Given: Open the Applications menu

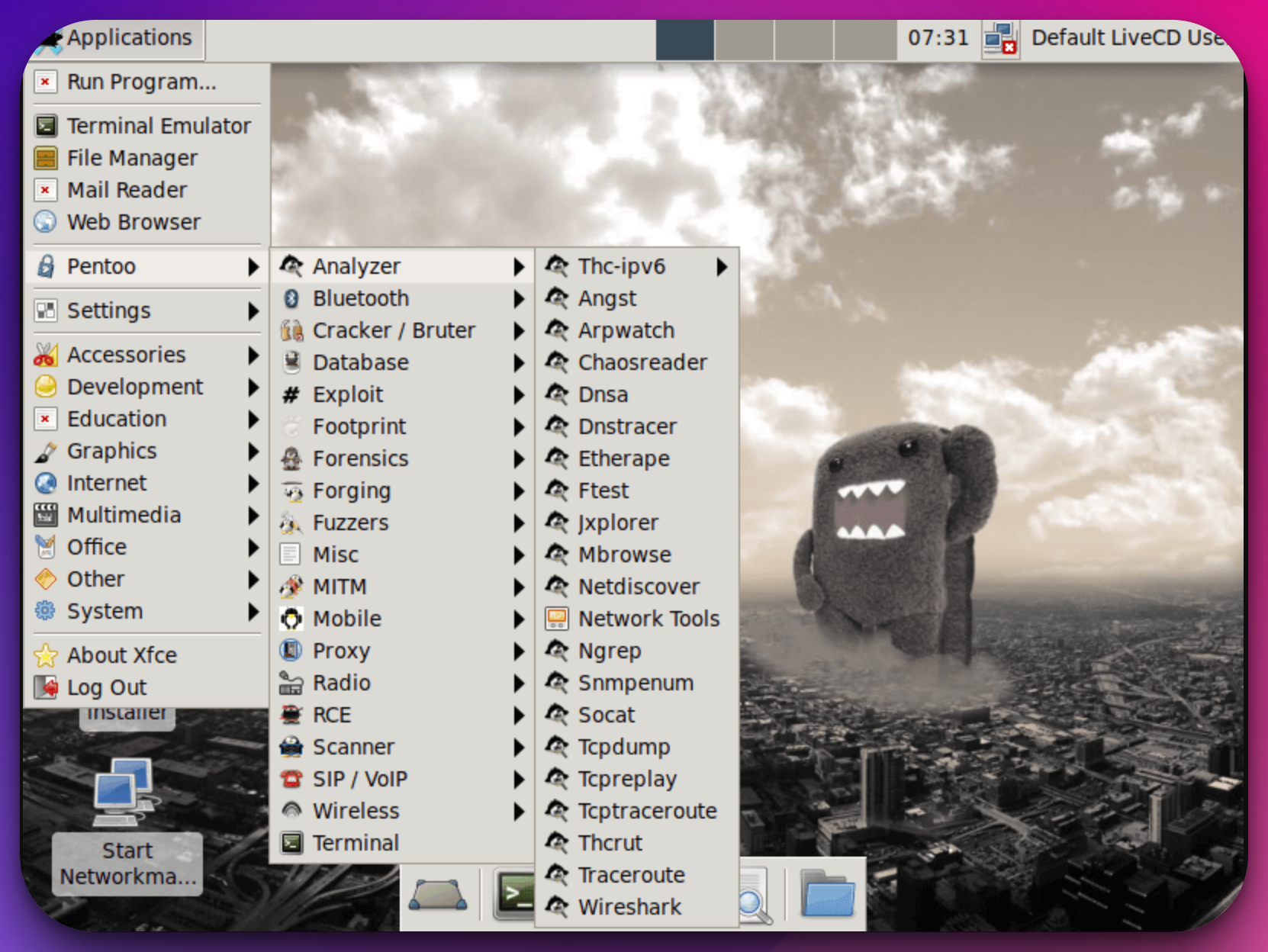Looking at the screenshot, I should (116, 37).
